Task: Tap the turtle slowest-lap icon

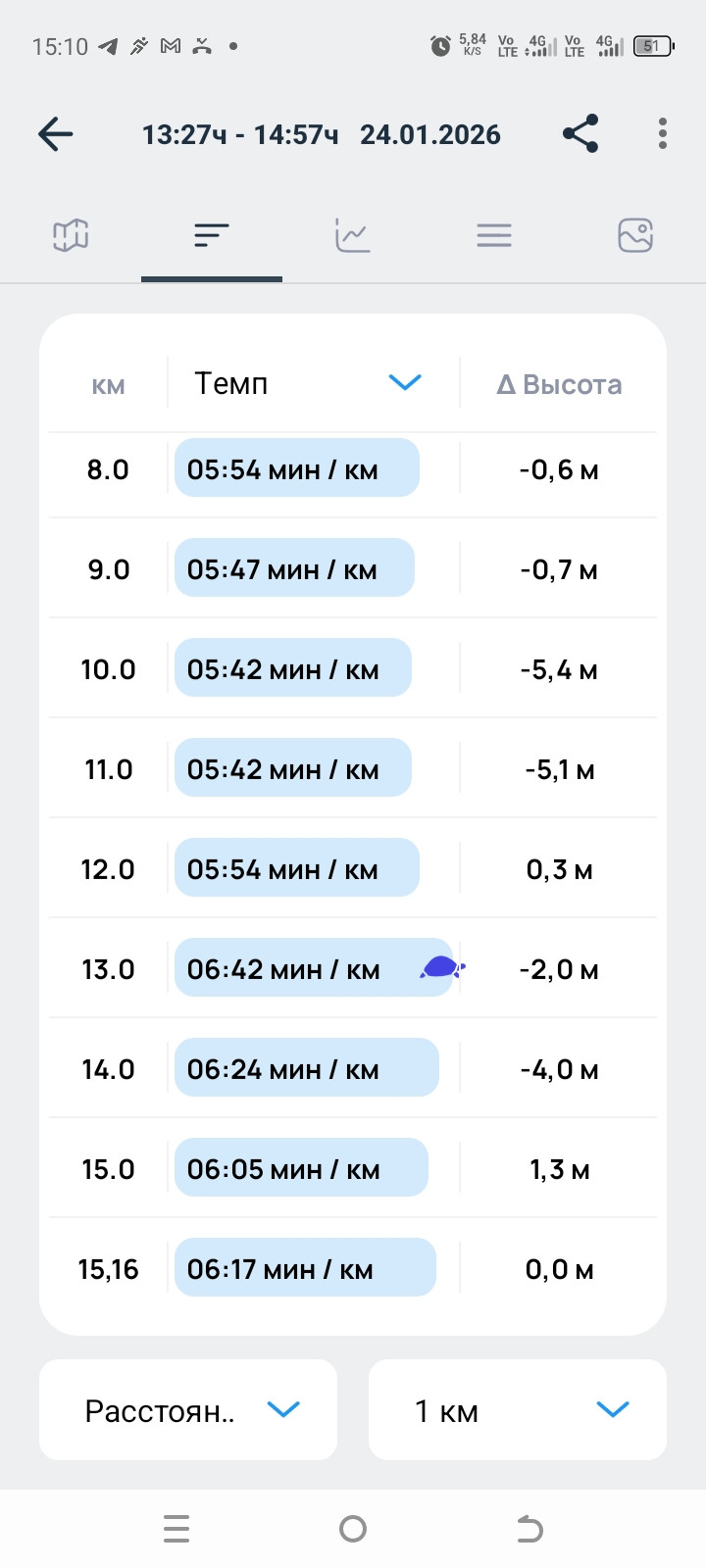Action: [x=442, y=968]
